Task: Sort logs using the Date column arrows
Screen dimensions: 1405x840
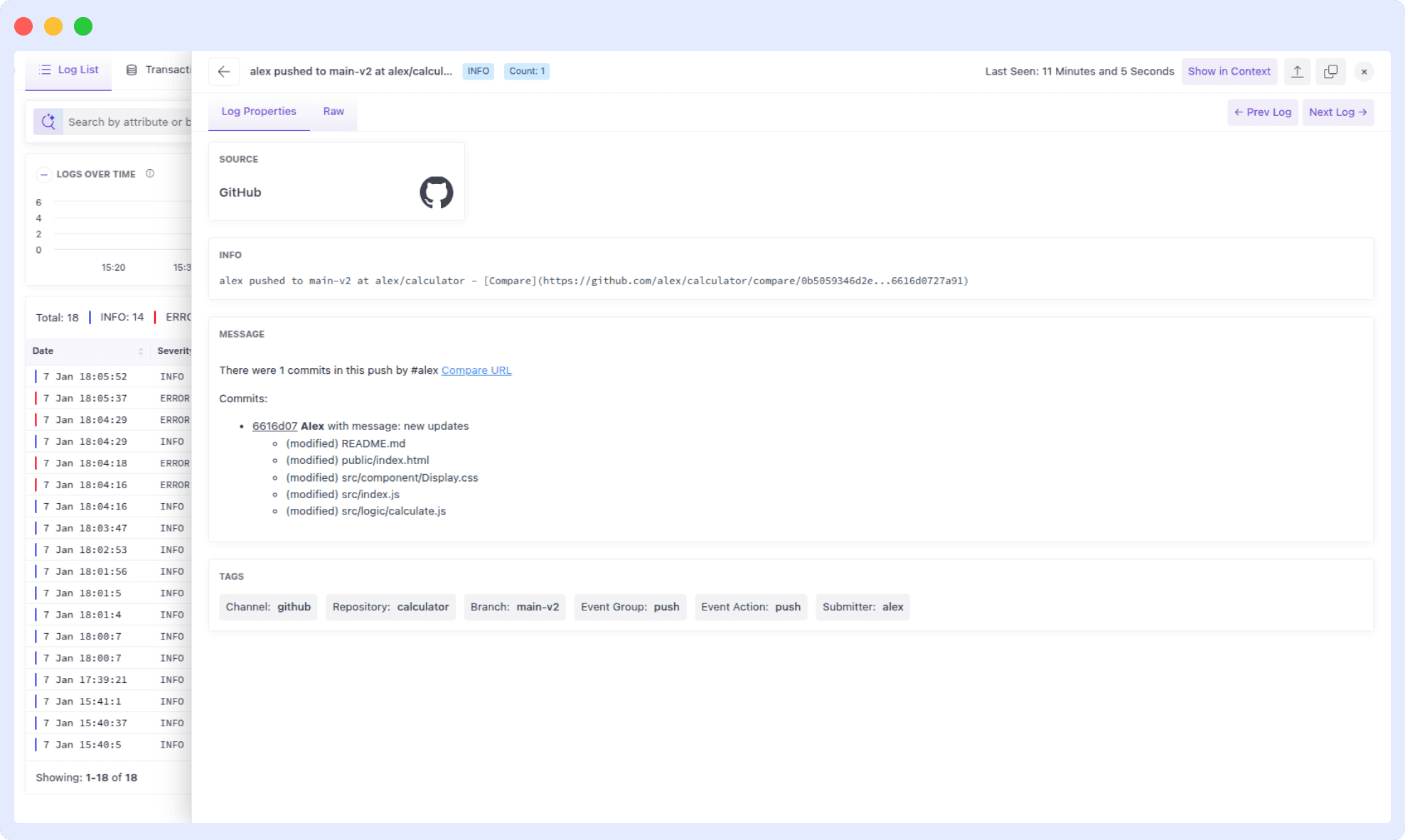Action: (x=139, y=350)
